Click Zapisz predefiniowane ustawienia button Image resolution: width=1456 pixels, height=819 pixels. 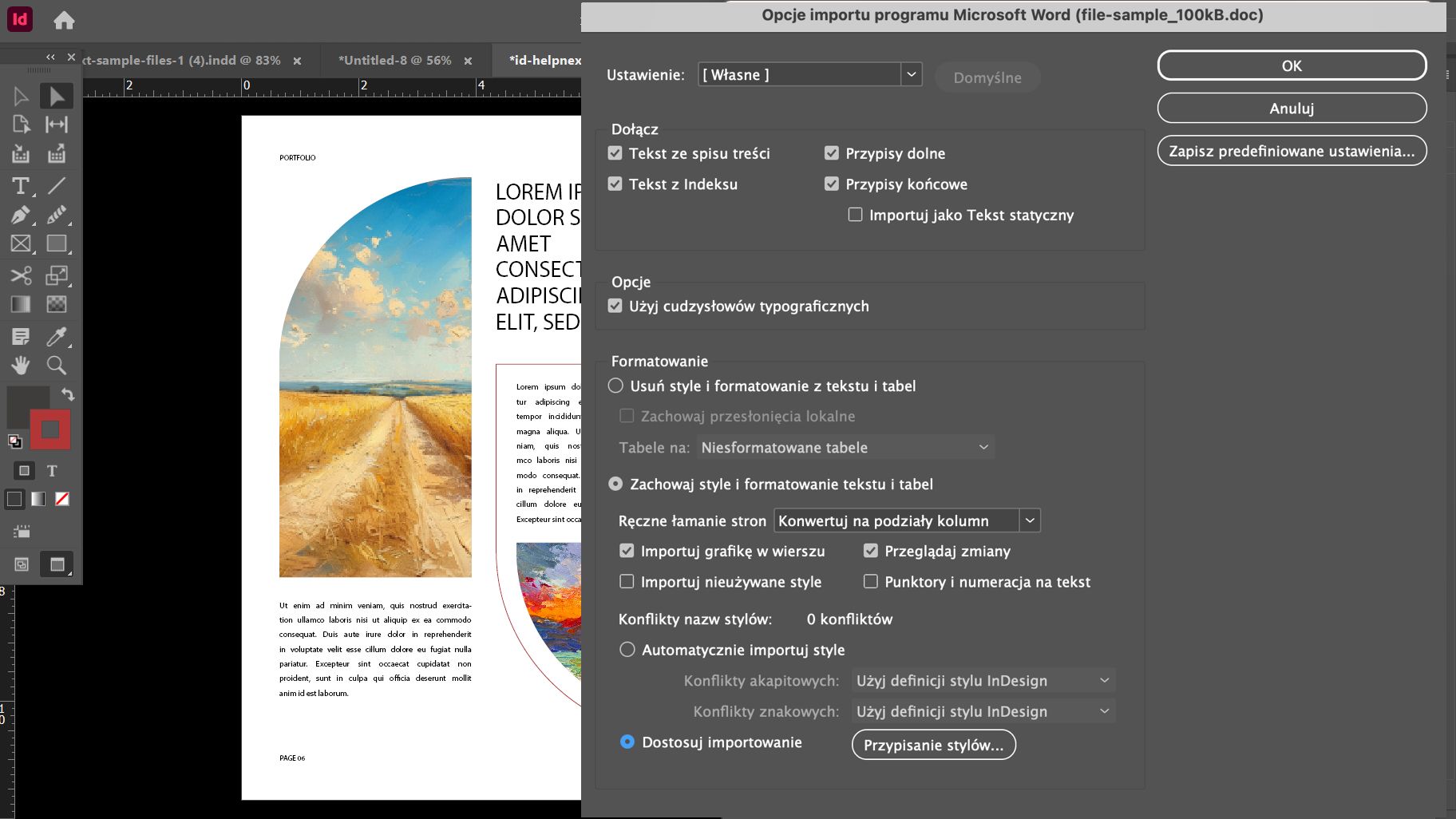point(1292,151)
